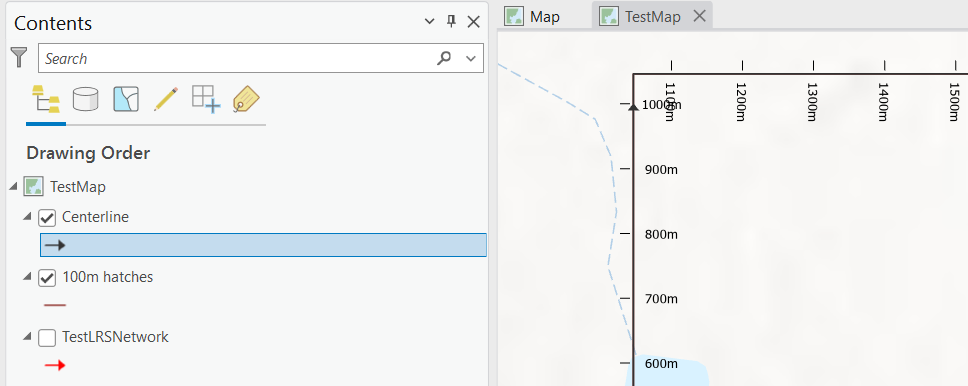Click the 1000m hatch label on map
The height and width of the screenshot is (386, 968).
tap(662, 105)
